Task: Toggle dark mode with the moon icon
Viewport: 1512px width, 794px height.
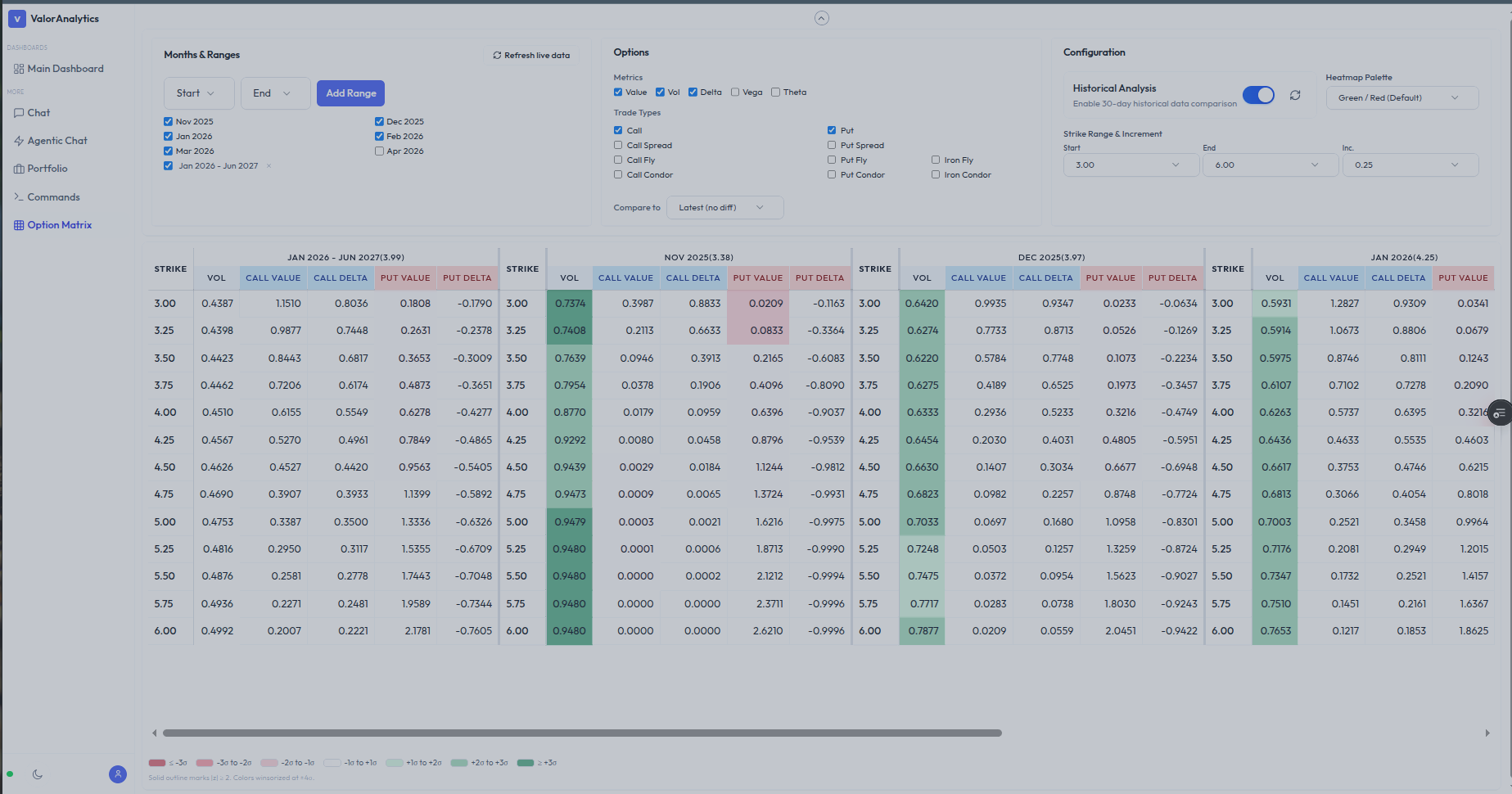Action: point(38,774)
